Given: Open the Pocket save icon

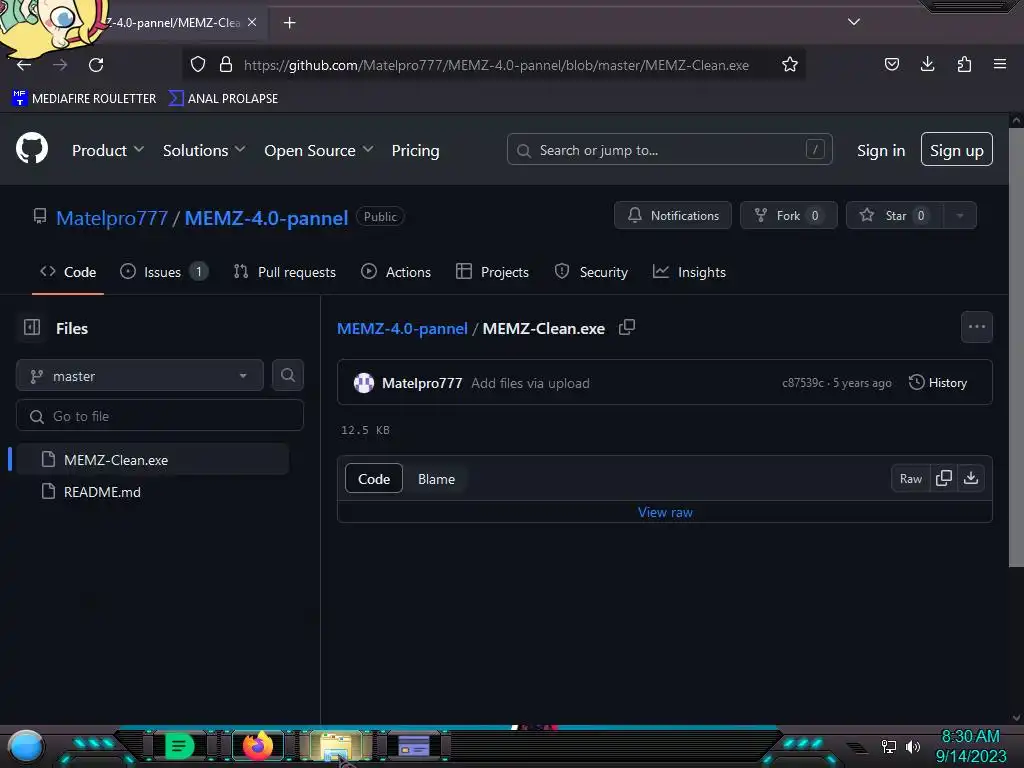Looking at the screenshot, I should tap(891, 64).
